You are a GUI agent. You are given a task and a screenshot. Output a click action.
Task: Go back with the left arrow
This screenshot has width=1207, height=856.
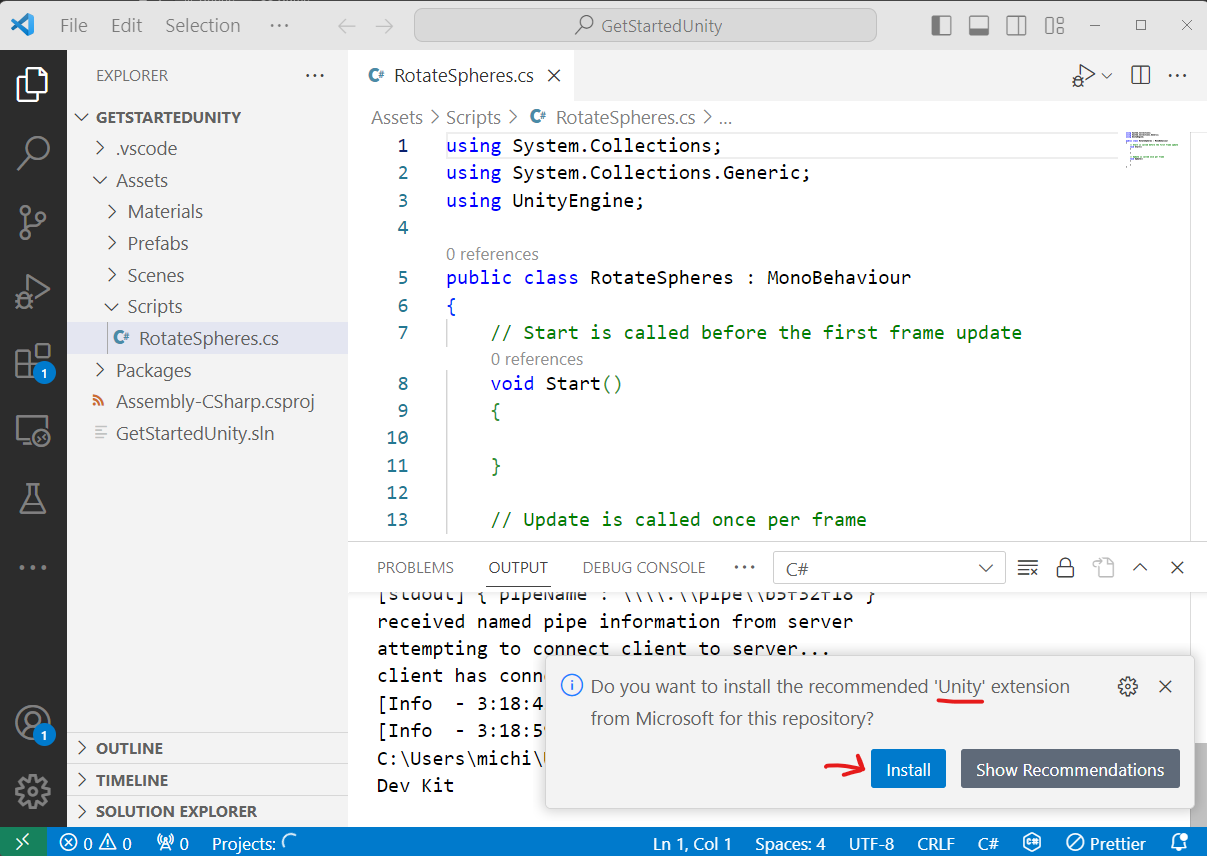(346, 26)
